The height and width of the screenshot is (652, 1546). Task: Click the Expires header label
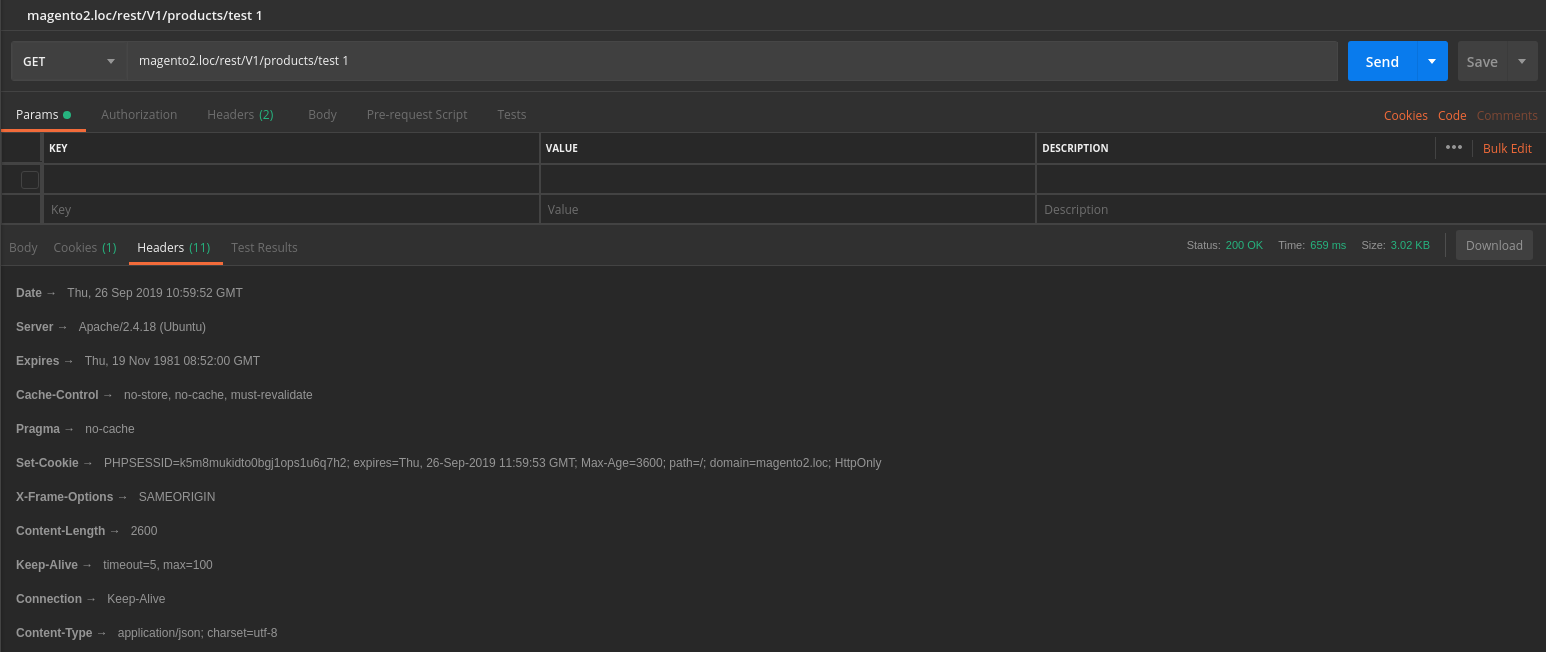(38, 361)
